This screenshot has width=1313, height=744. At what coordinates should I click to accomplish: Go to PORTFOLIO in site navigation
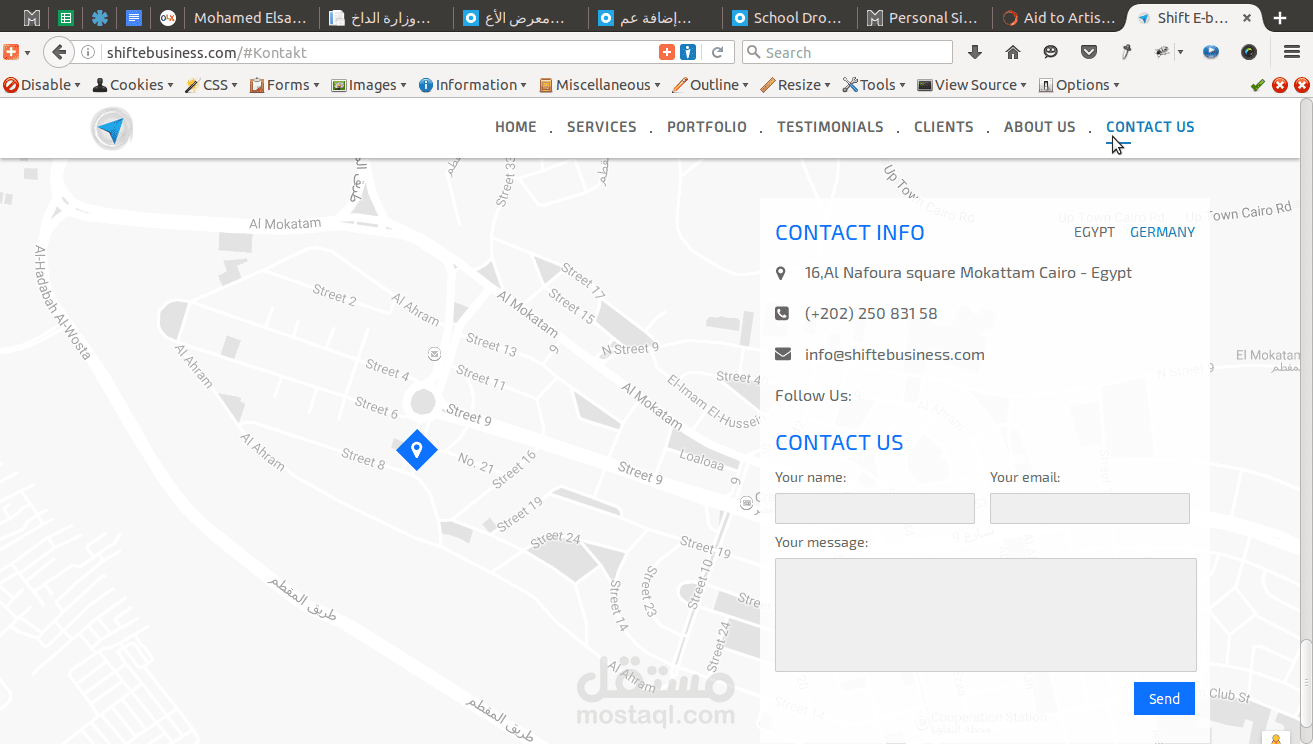coord(707,127)
